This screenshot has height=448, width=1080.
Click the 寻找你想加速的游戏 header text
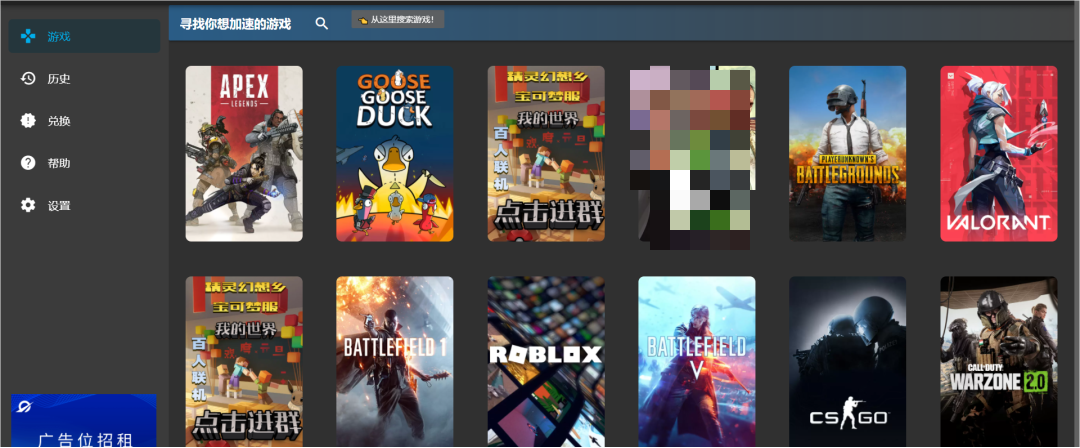[236, 24]
